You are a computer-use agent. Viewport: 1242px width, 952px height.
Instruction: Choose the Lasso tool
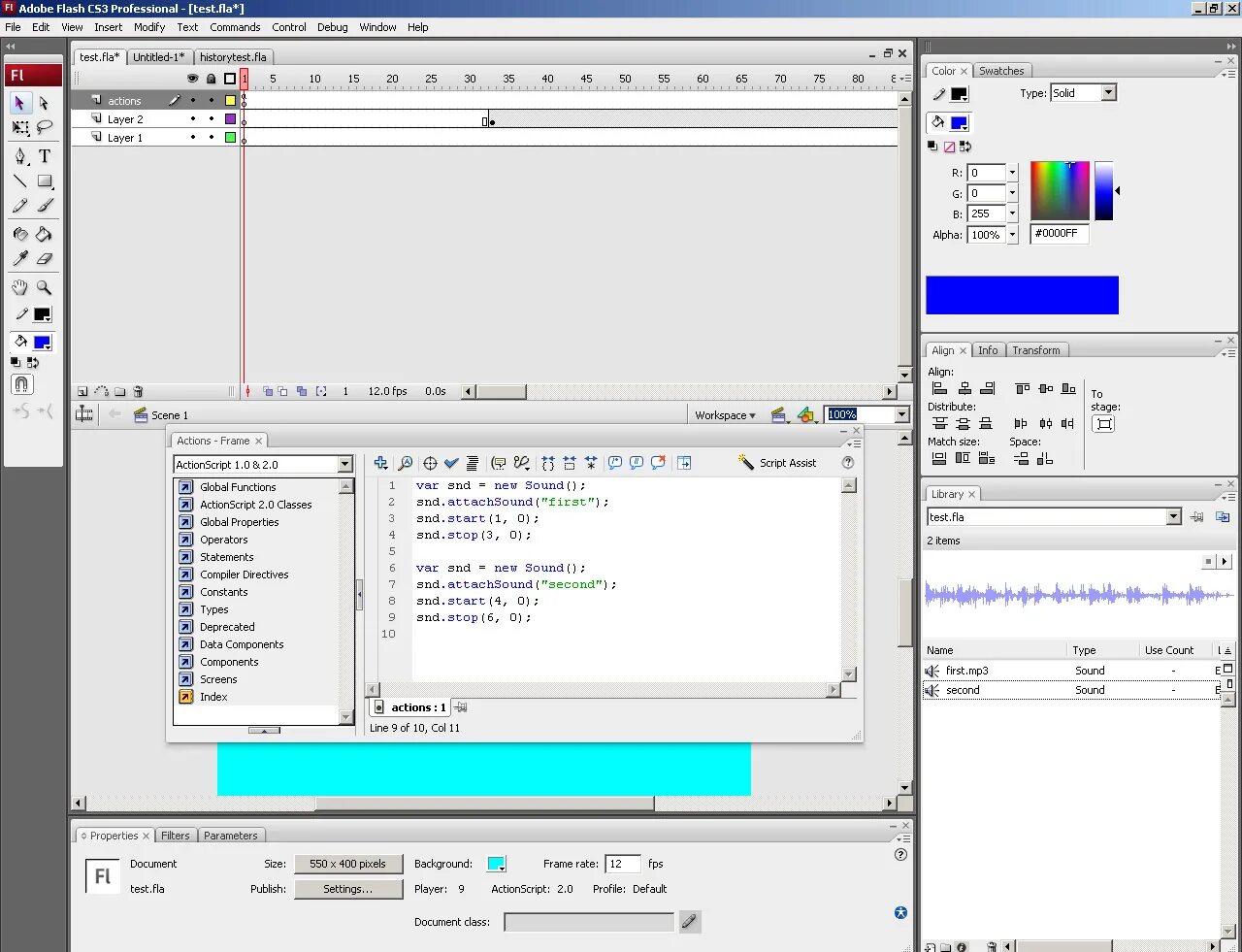44,127
